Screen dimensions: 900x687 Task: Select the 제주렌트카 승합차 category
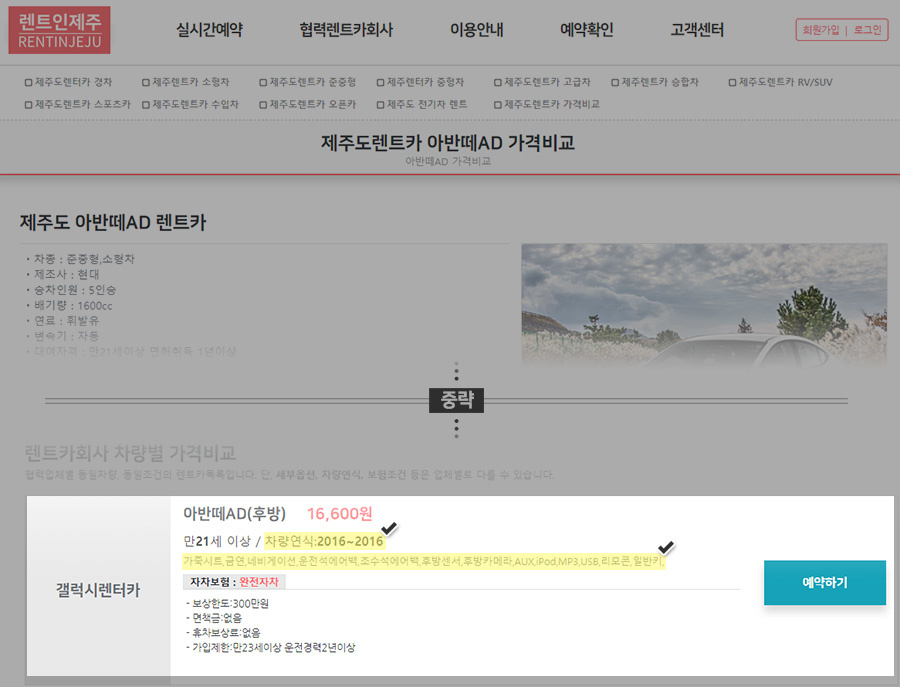coord(655,82)
